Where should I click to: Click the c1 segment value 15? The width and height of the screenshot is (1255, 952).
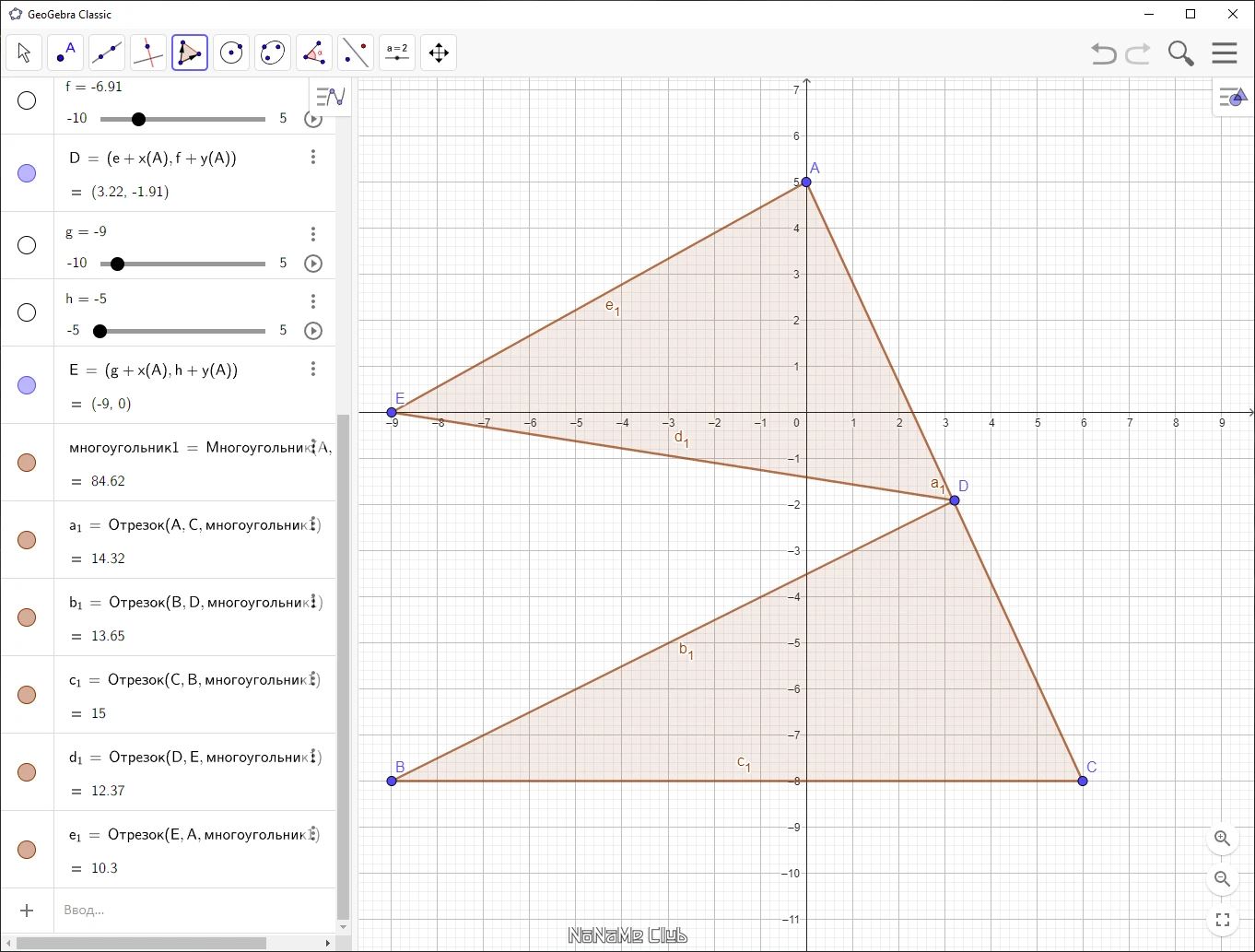click(x=99, y=713)
